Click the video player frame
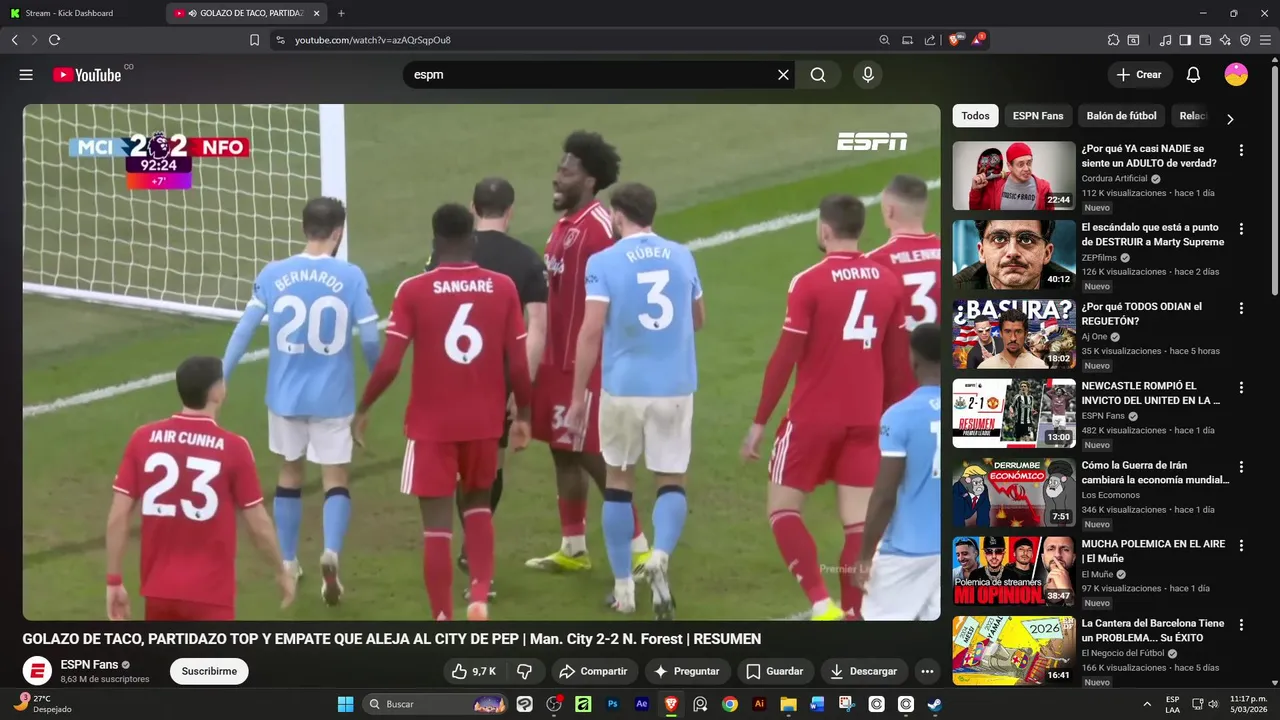 pos(481,362)
